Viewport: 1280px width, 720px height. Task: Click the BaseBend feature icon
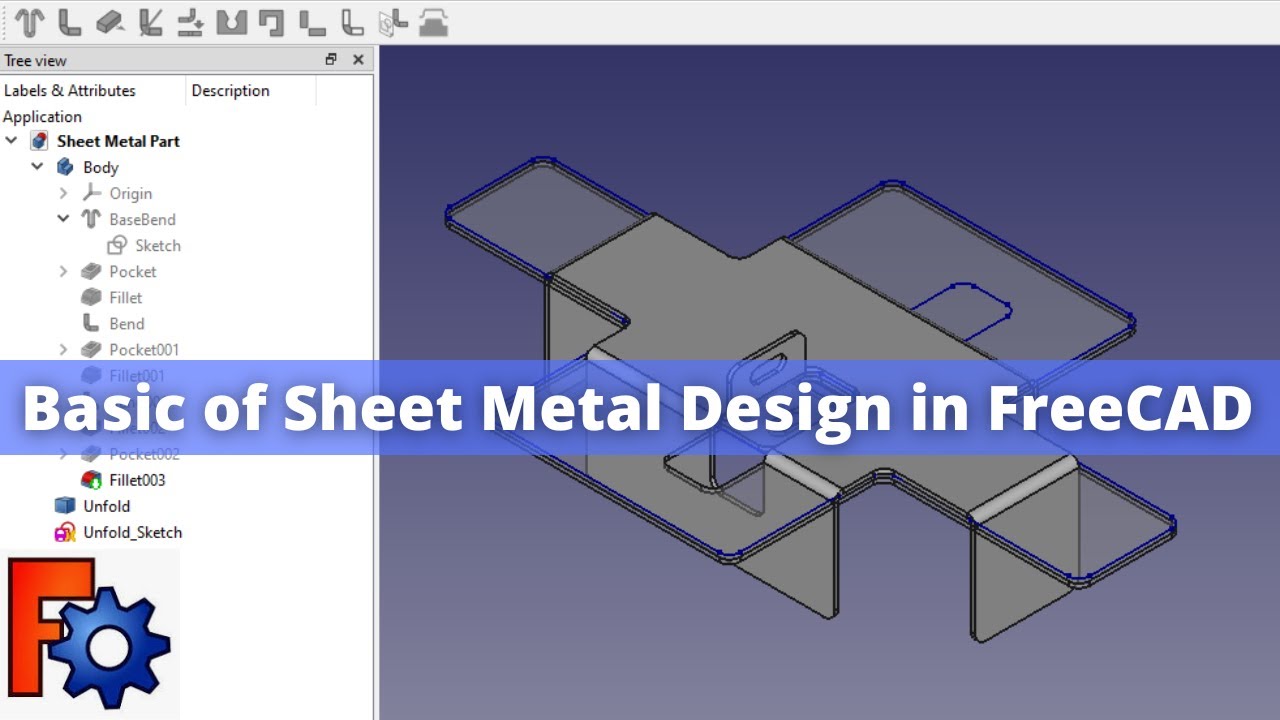point(91,219)
